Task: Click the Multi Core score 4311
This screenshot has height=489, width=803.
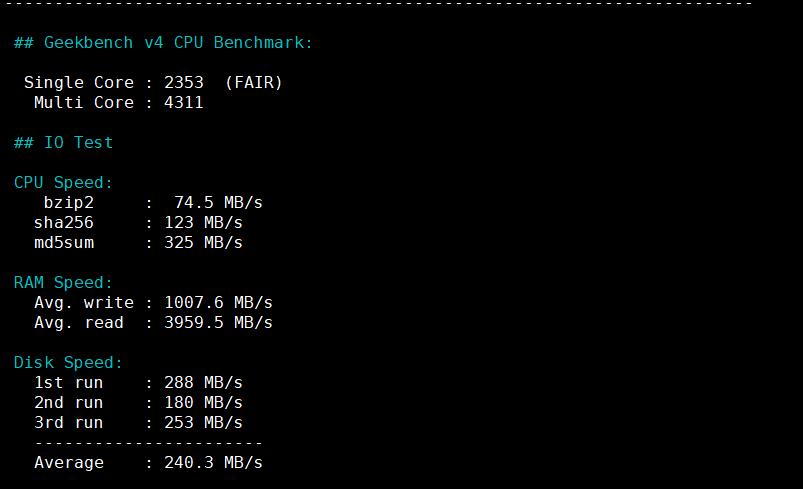Action: 184,103
